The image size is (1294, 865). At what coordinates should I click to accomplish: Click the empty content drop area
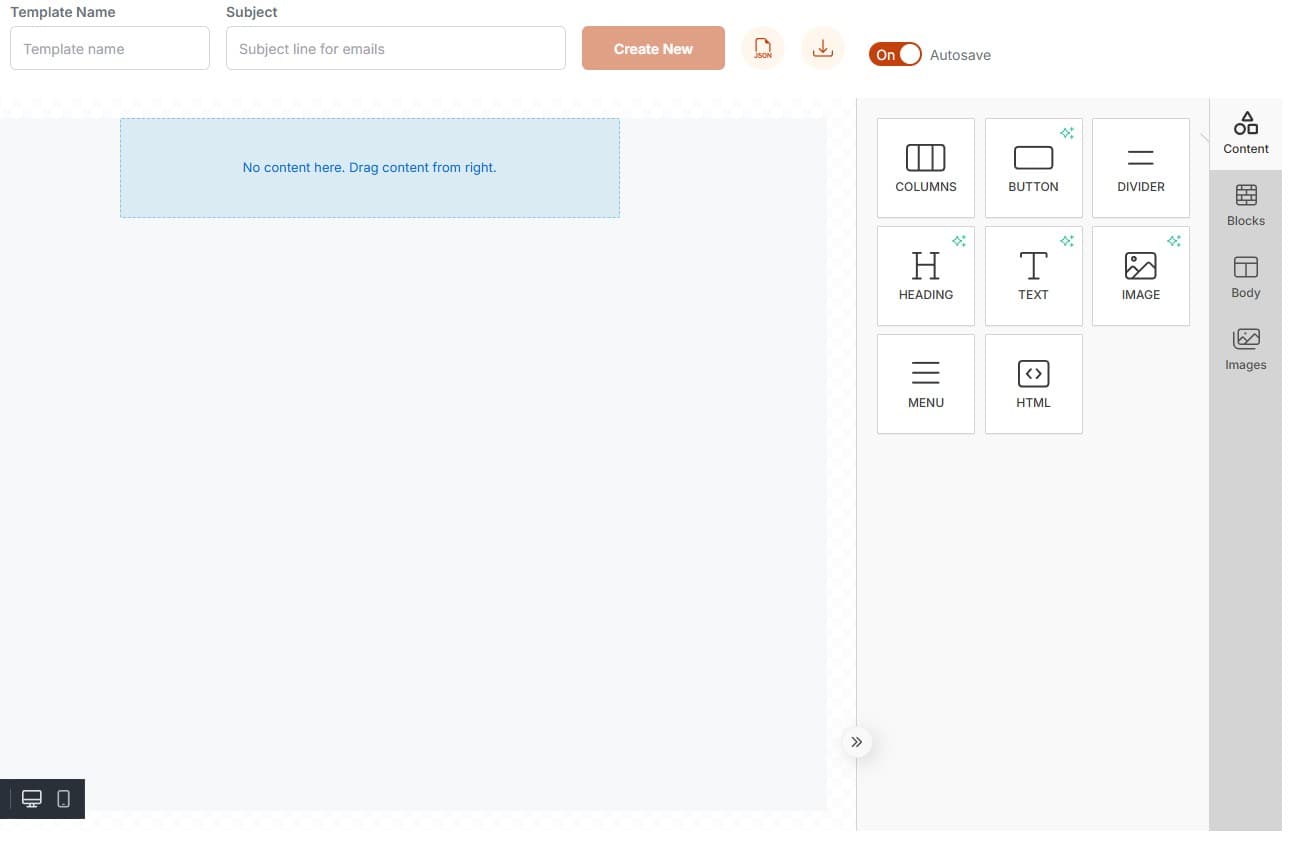(x=370, y=168)
